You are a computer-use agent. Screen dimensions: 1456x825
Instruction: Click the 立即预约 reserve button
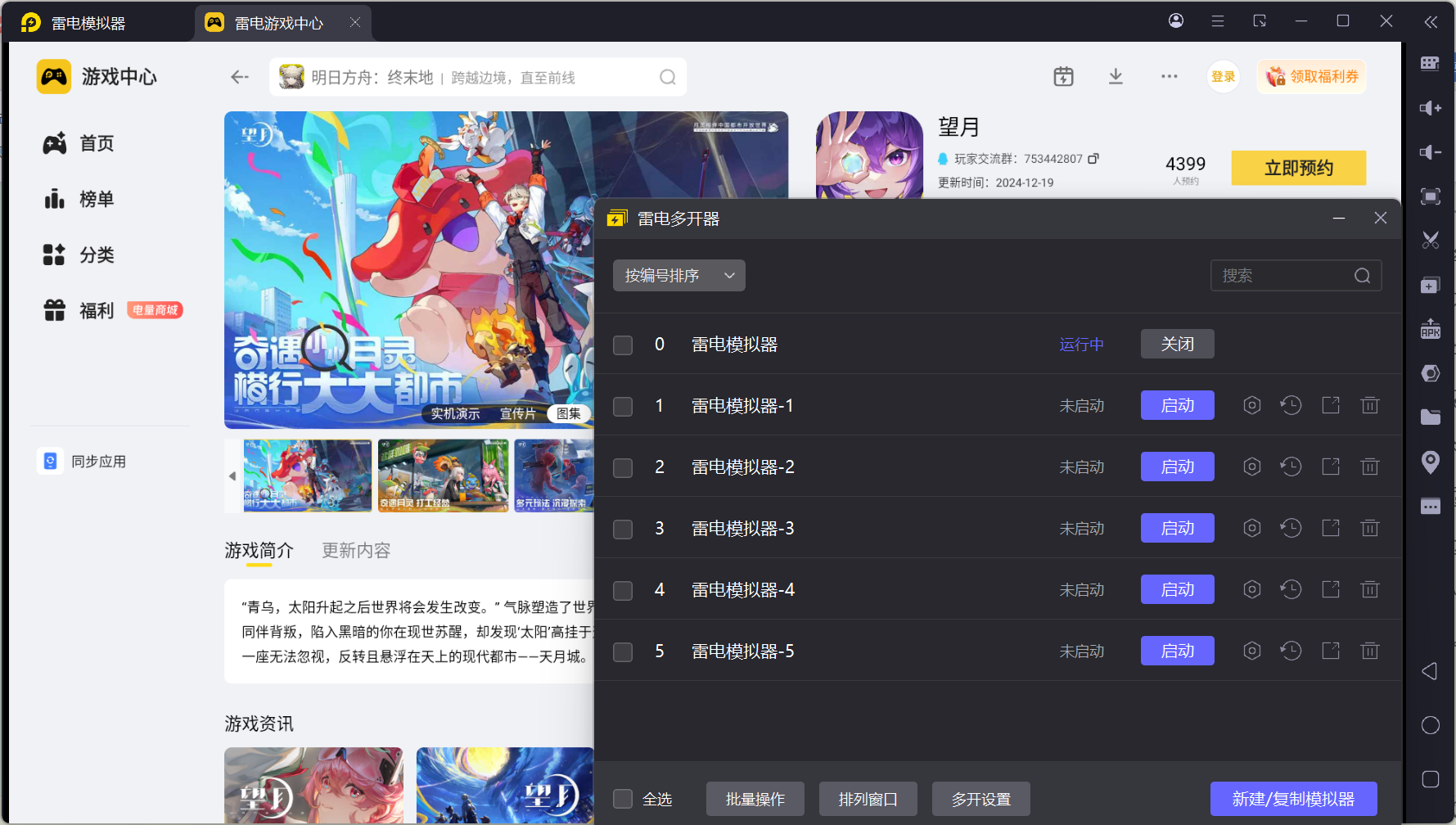[x=1298, y=168]
